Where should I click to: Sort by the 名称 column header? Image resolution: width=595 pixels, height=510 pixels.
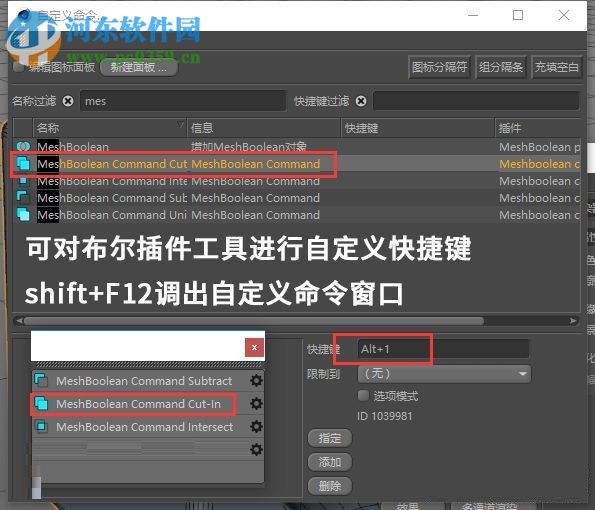click(110, 128)
